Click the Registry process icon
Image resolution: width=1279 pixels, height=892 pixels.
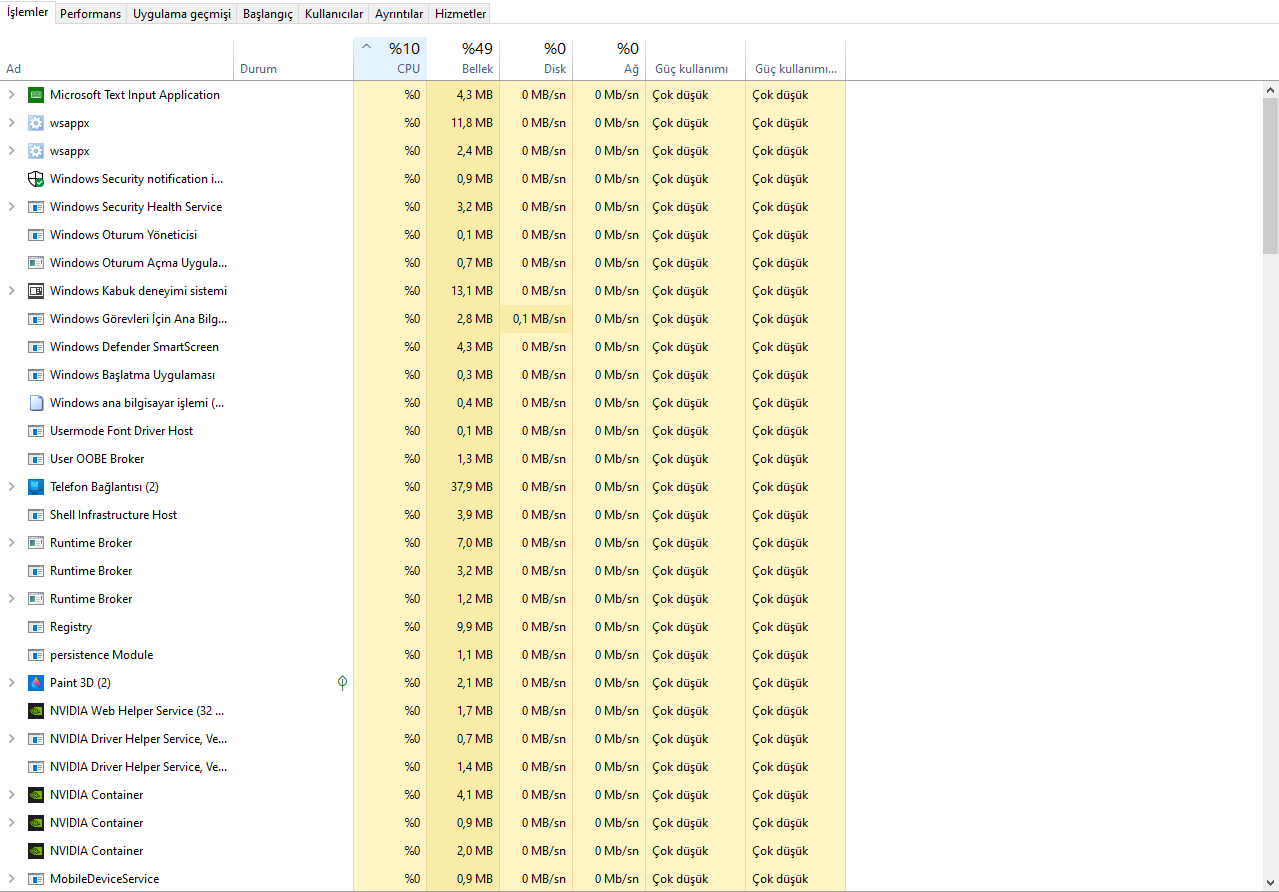point(36,627)
